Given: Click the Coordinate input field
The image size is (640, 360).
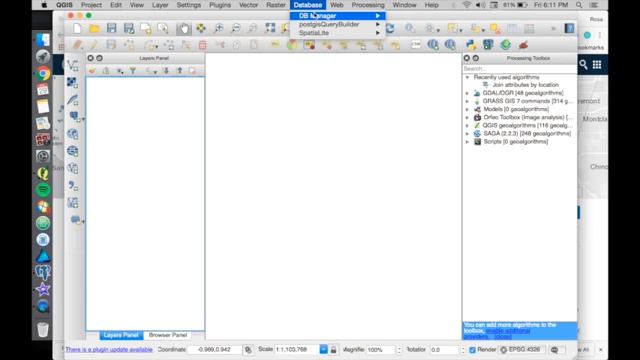Looking at the screenshot, I should click(x=214, y=350).
